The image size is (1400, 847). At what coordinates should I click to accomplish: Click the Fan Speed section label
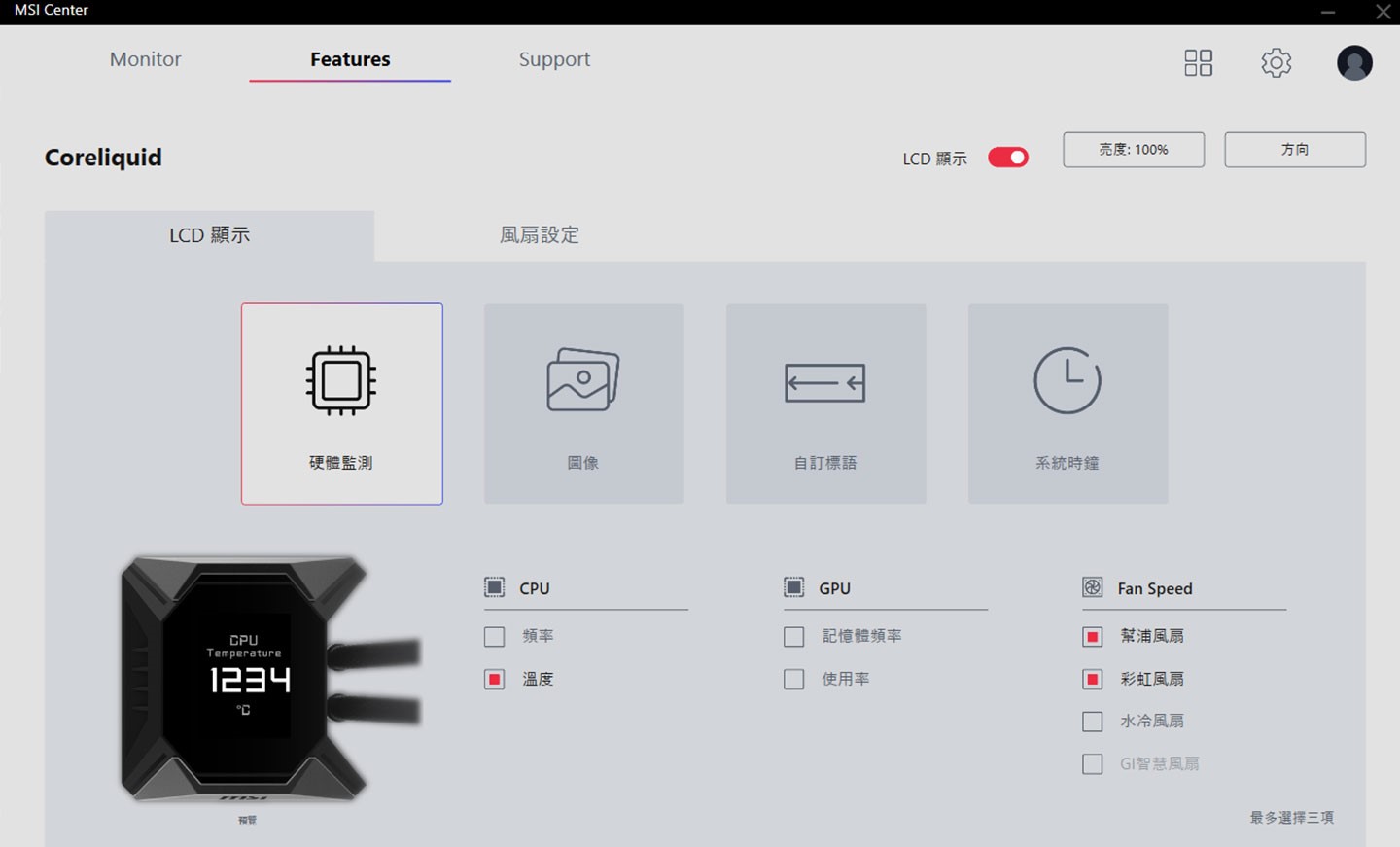click(1155, 588)
